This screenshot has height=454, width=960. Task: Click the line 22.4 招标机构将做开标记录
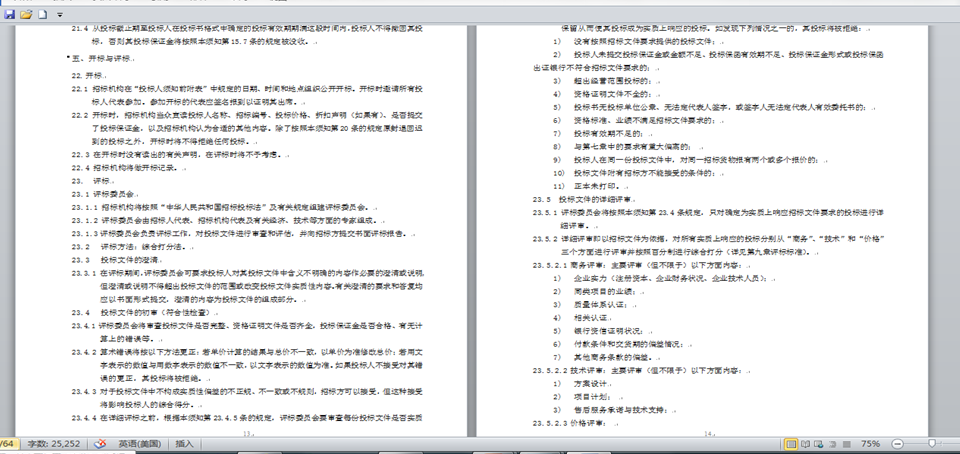tap(125, 168)
